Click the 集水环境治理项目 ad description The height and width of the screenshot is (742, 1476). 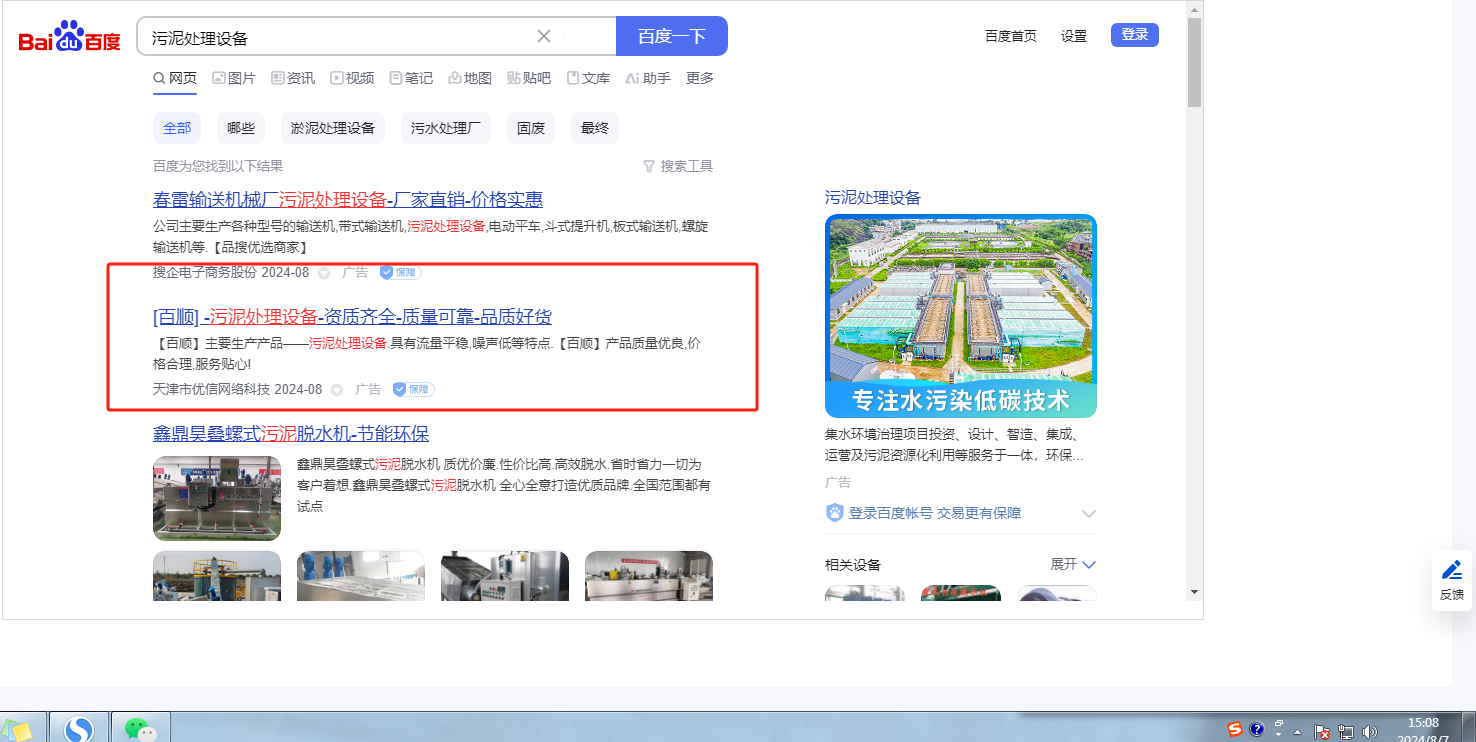point(954,444)
